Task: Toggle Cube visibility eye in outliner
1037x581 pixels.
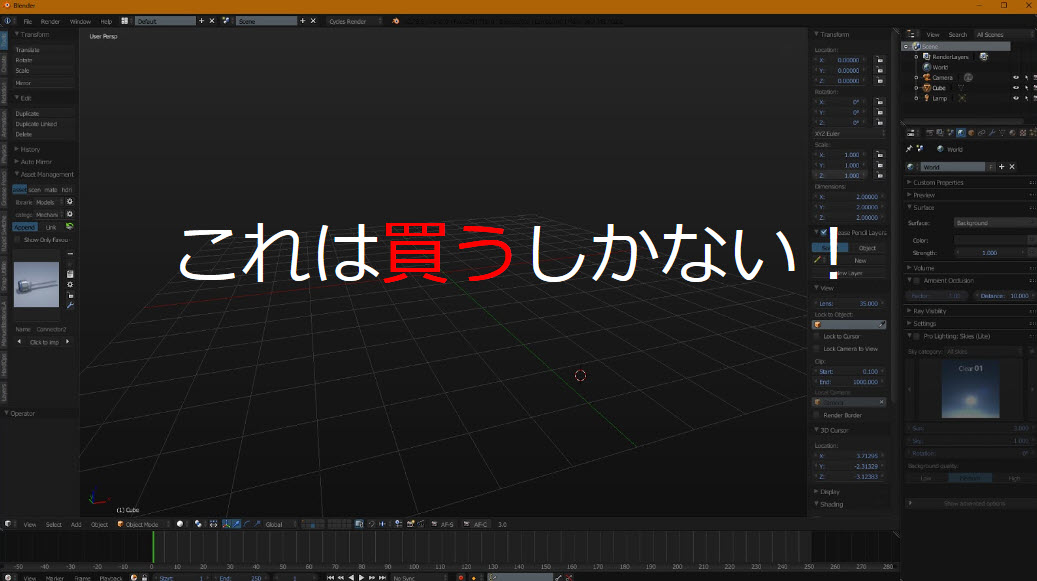Action: pyautogui.click(x=1016, y=88)
